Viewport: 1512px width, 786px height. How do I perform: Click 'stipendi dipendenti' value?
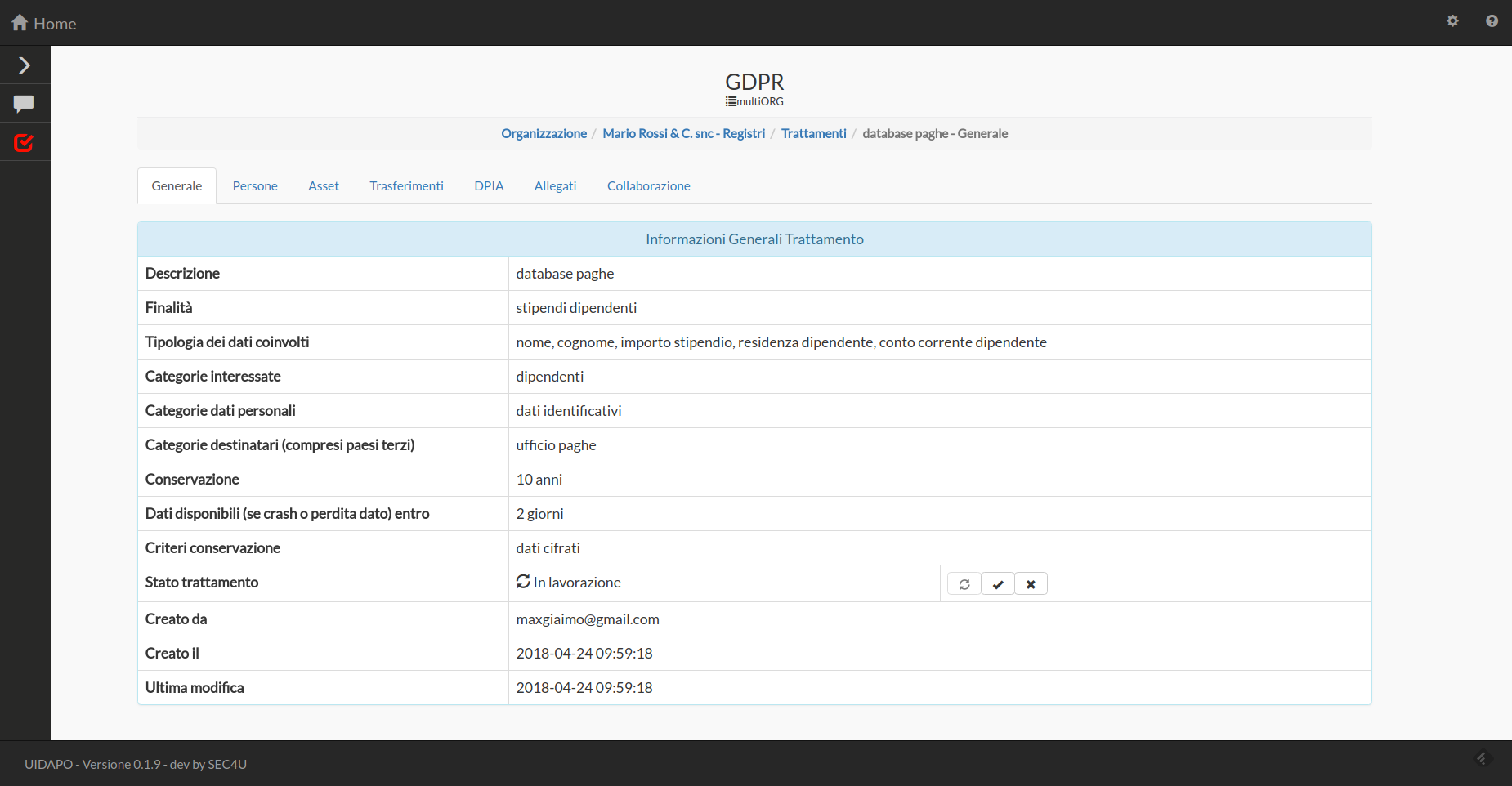click(x=576, y=308)
